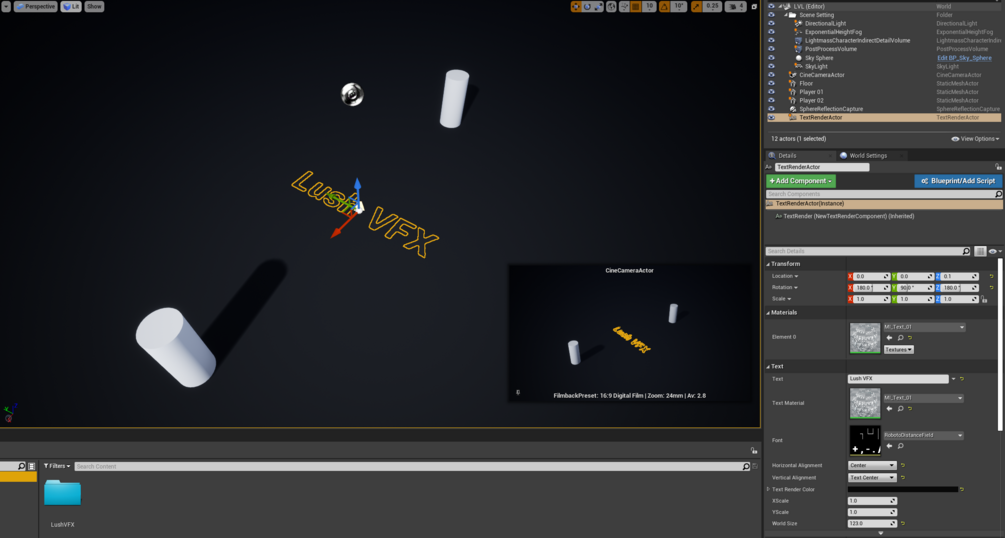Viewport: 1005px width, 538px height.
Task: Toggle grid snapping icon in viewport toolbar
Action: click(636, 6)
